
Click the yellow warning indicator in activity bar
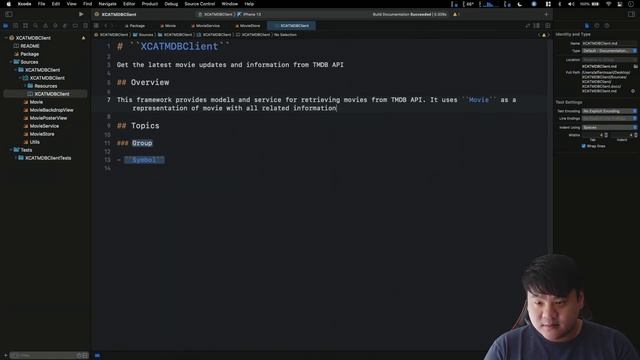[x=456, y=14]
